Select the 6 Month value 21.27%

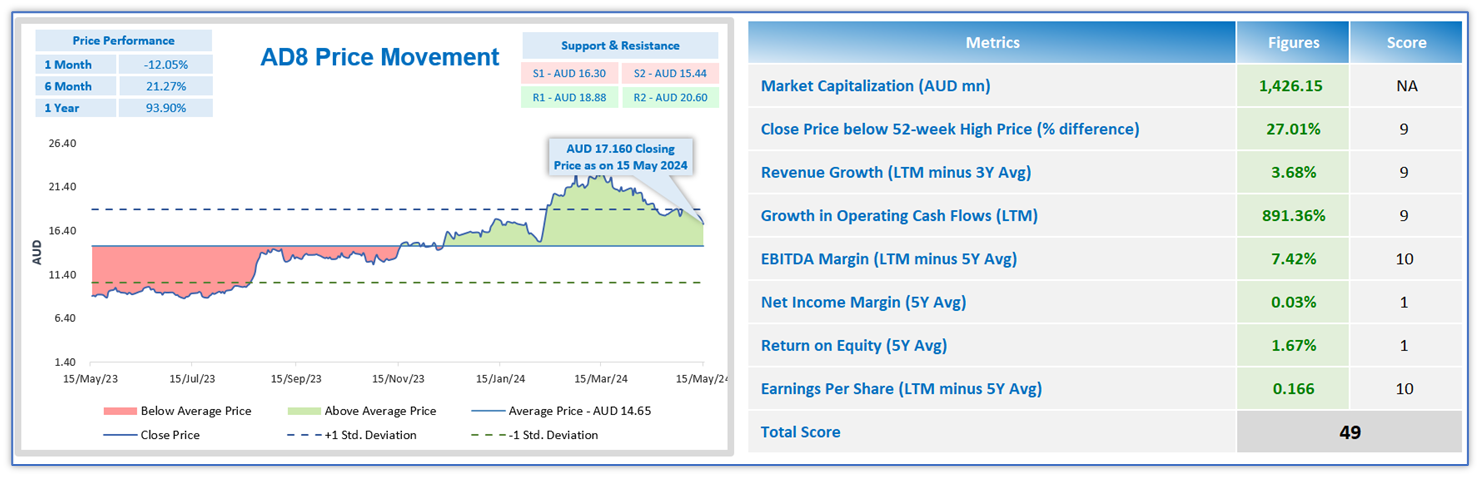click(165, 86)
